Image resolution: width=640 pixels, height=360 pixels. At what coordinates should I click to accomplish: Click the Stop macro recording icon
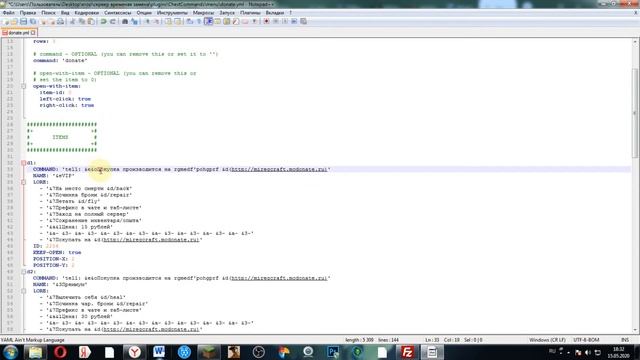tap(276, 21)
